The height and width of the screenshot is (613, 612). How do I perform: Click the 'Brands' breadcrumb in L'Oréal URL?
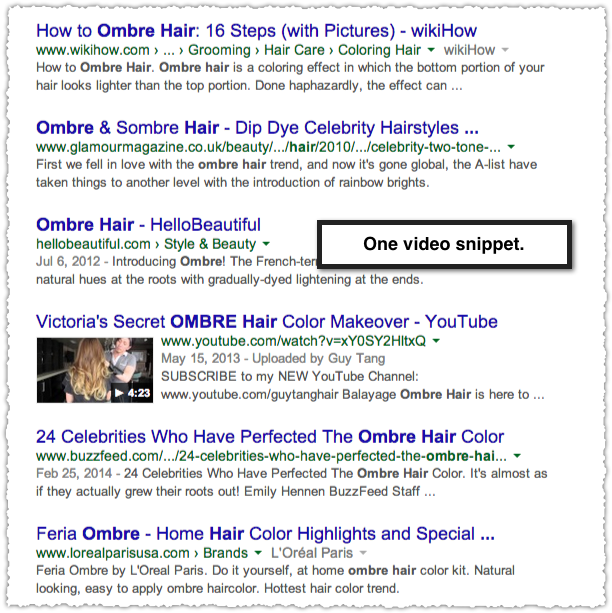point(226,553)
